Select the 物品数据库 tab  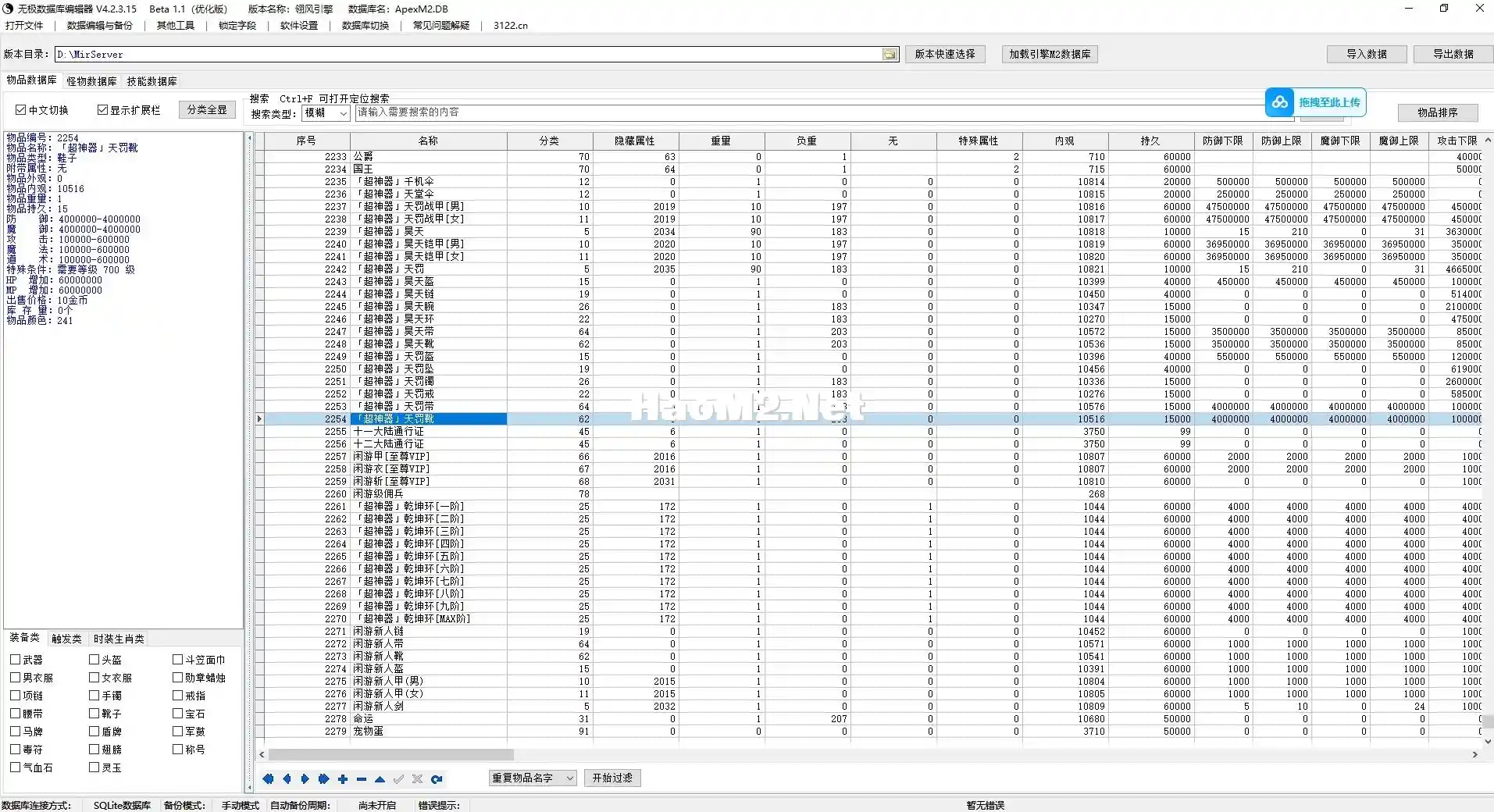[32, 80]
